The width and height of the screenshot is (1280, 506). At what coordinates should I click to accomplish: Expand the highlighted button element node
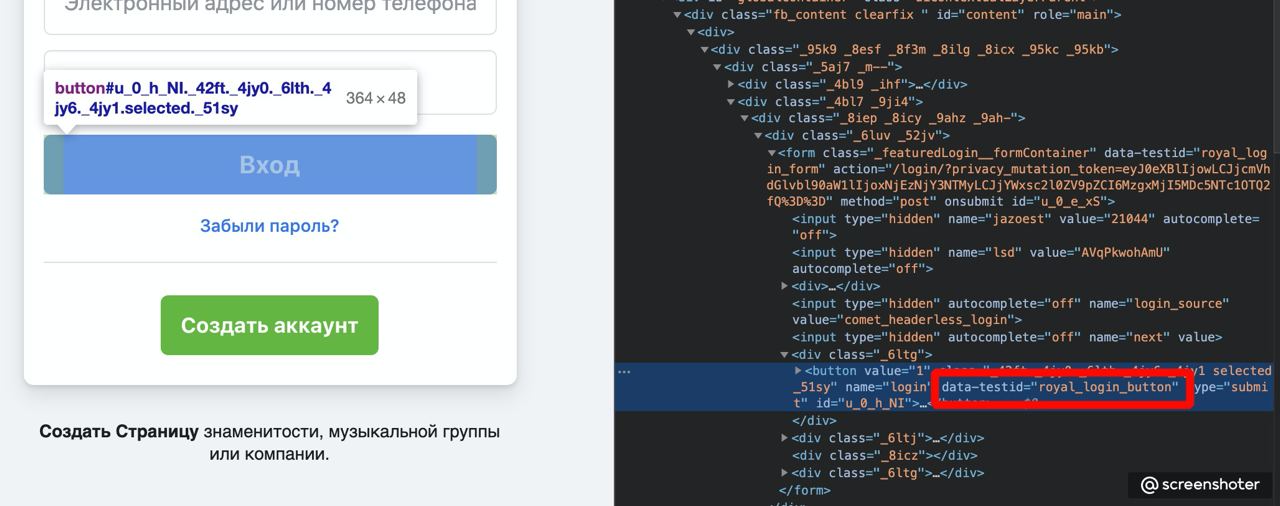(798, 370)
